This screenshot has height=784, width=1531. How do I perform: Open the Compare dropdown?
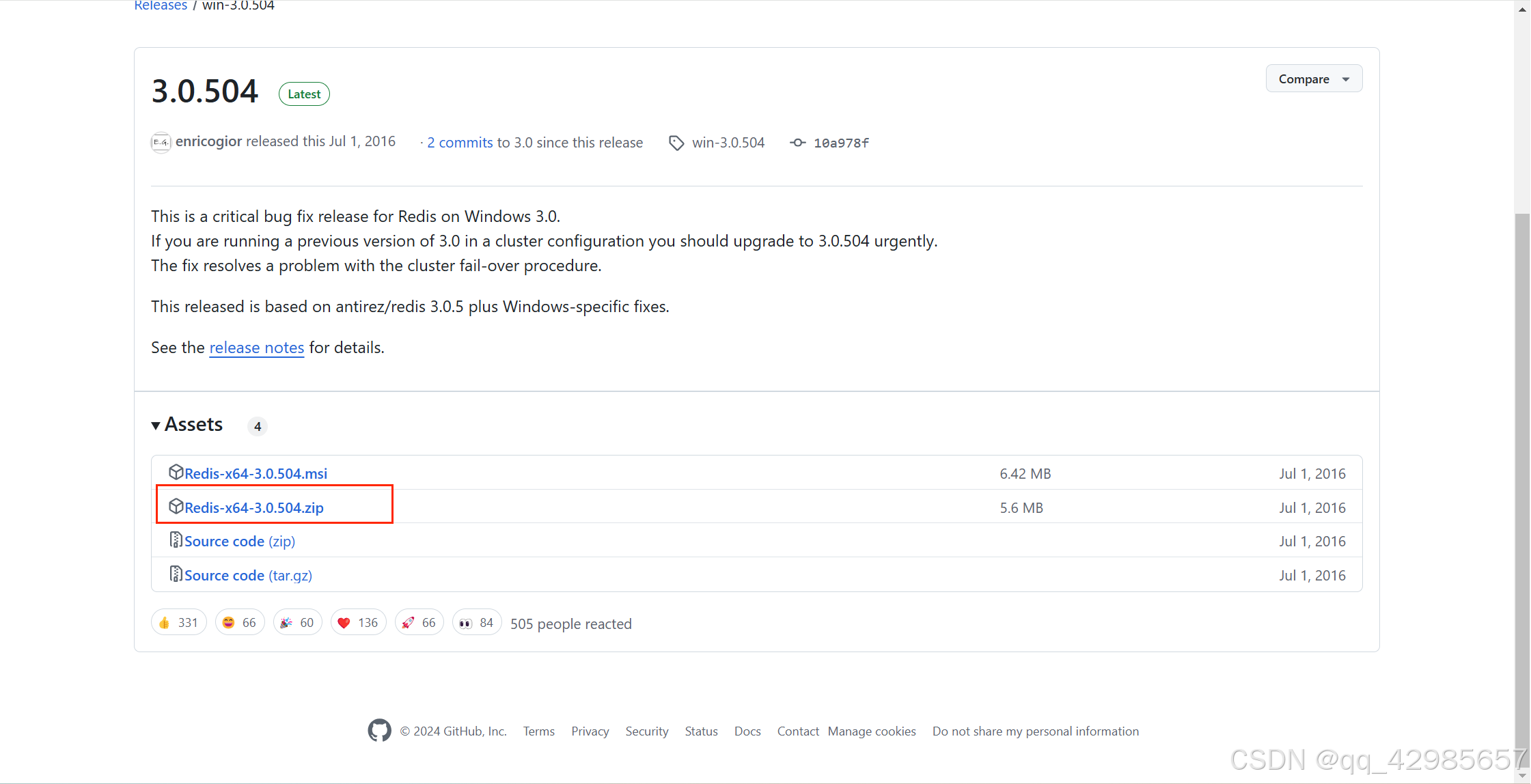click(x=1313, y=79)
